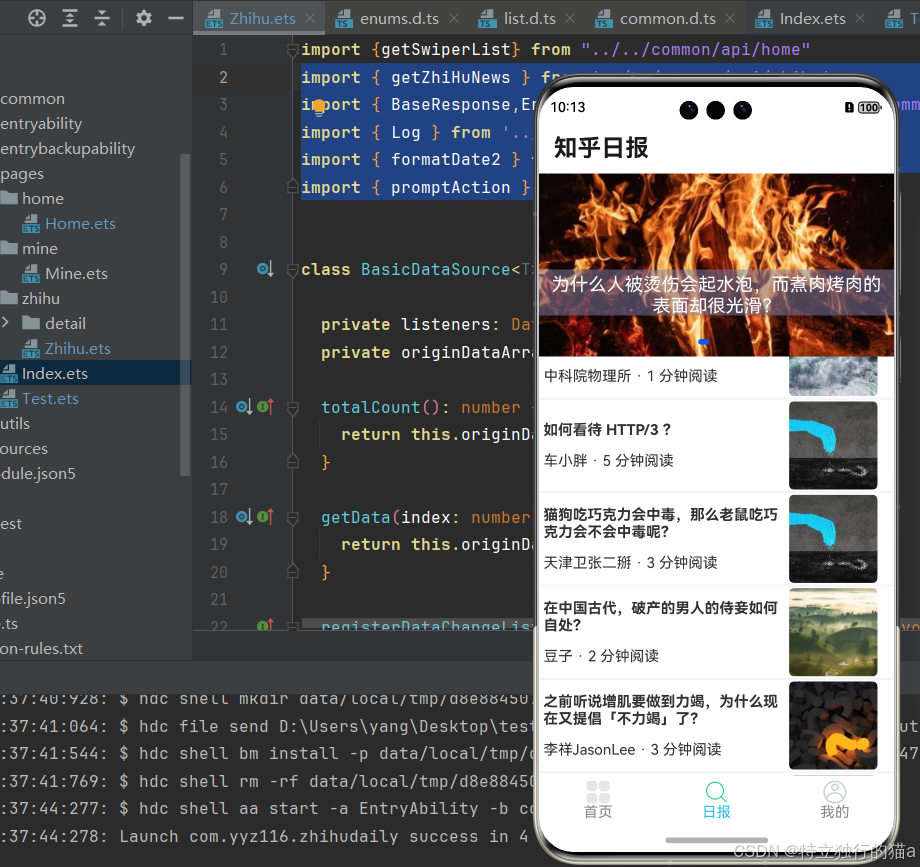
Task: Click the implemented-by gutter icon on line 9
Action: 265,269
